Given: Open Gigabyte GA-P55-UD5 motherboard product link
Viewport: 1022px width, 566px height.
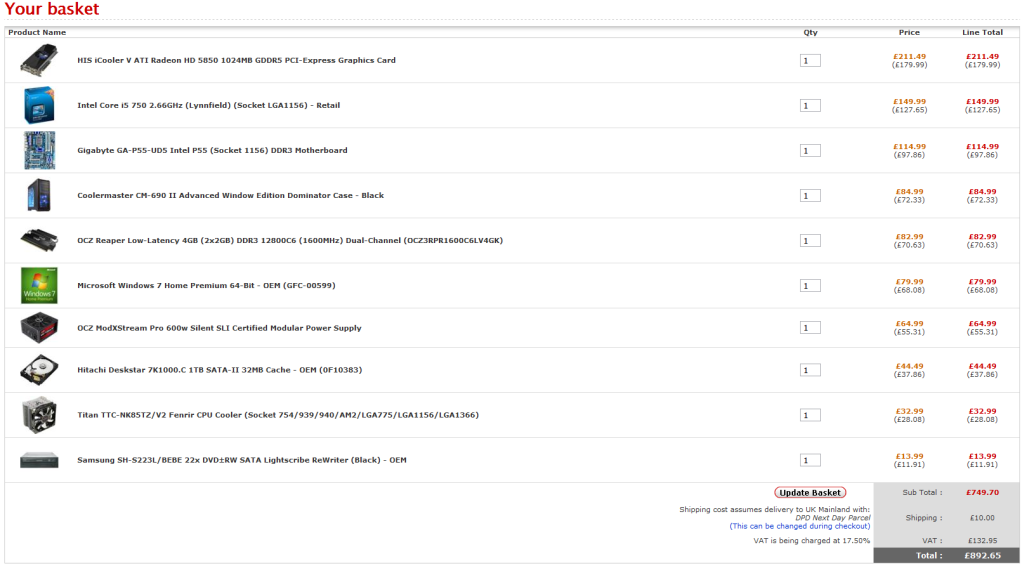Looking at the screenshot, I should [x=212, y=150].
